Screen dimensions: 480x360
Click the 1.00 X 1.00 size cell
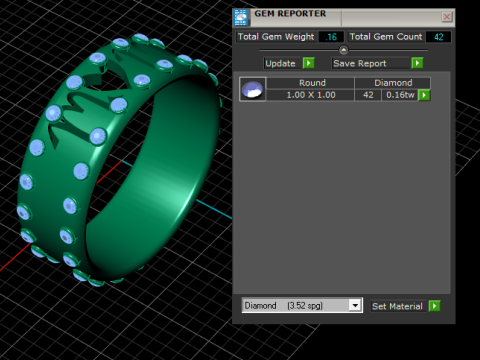[x=311, y=95]
